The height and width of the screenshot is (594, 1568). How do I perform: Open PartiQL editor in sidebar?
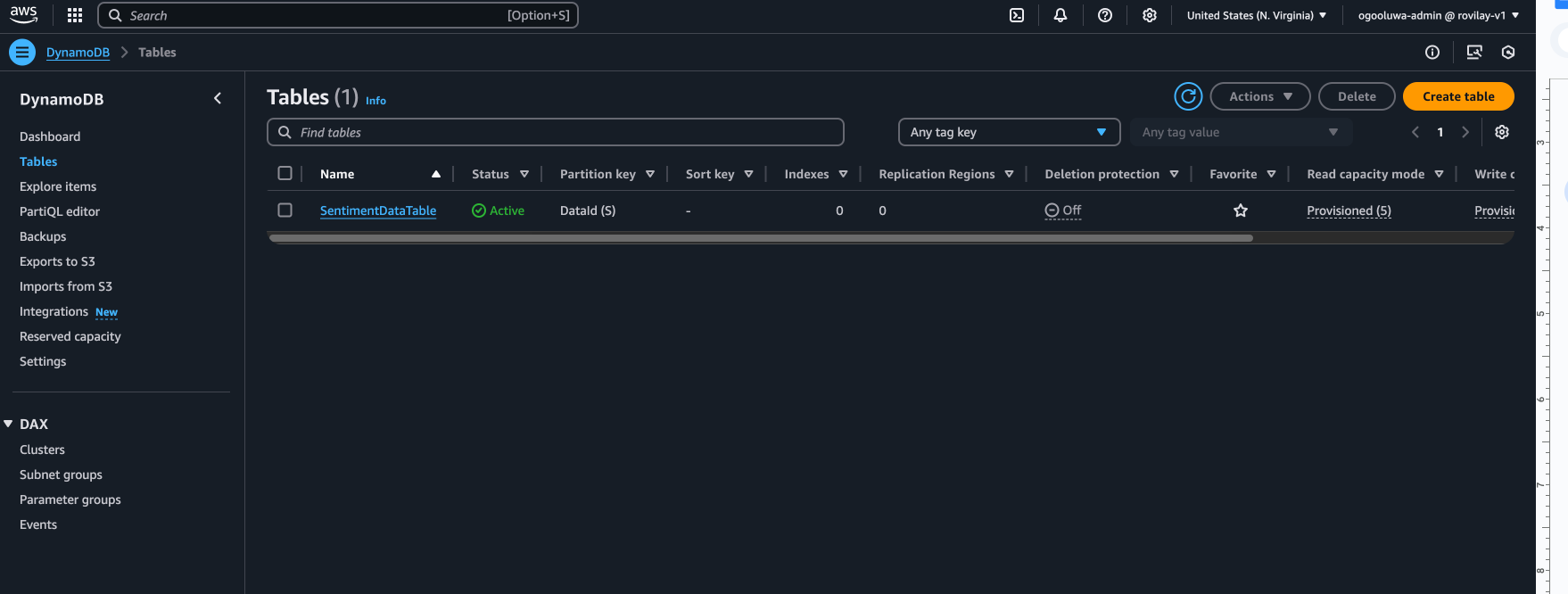[60, 211]
